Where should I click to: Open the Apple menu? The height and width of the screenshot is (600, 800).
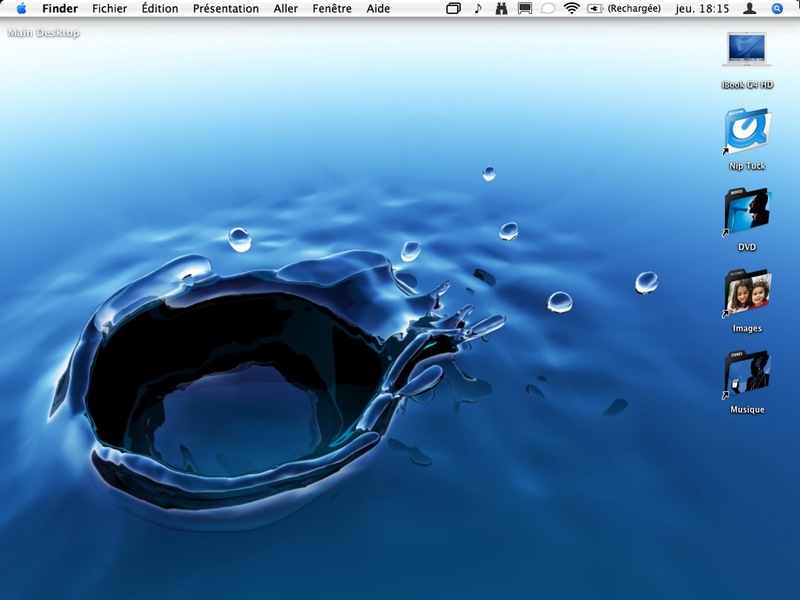coord(21,8)
